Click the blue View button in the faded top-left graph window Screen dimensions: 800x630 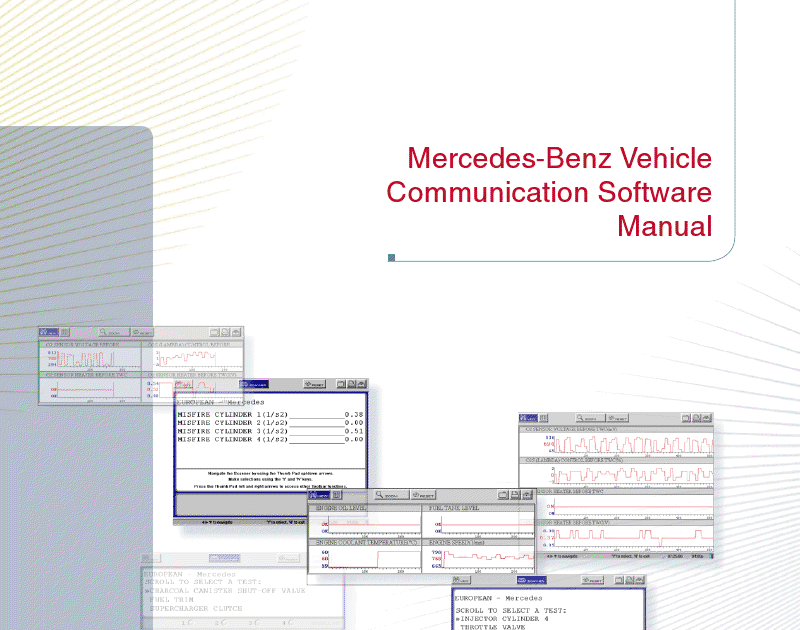[49, 332]
